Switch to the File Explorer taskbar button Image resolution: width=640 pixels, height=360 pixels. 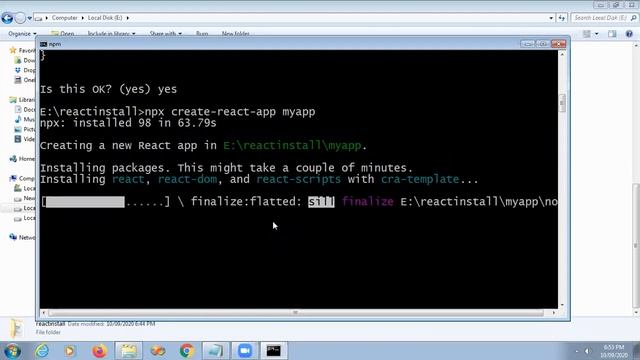[x=129, y=351]
